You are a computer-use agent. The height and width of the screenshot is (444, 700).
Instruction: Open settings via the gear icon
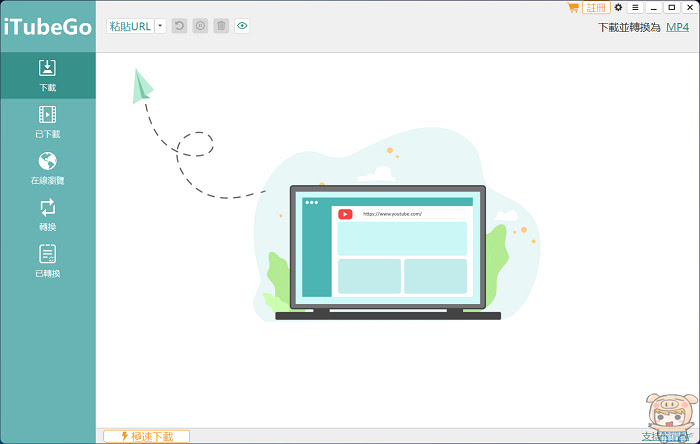618,8
